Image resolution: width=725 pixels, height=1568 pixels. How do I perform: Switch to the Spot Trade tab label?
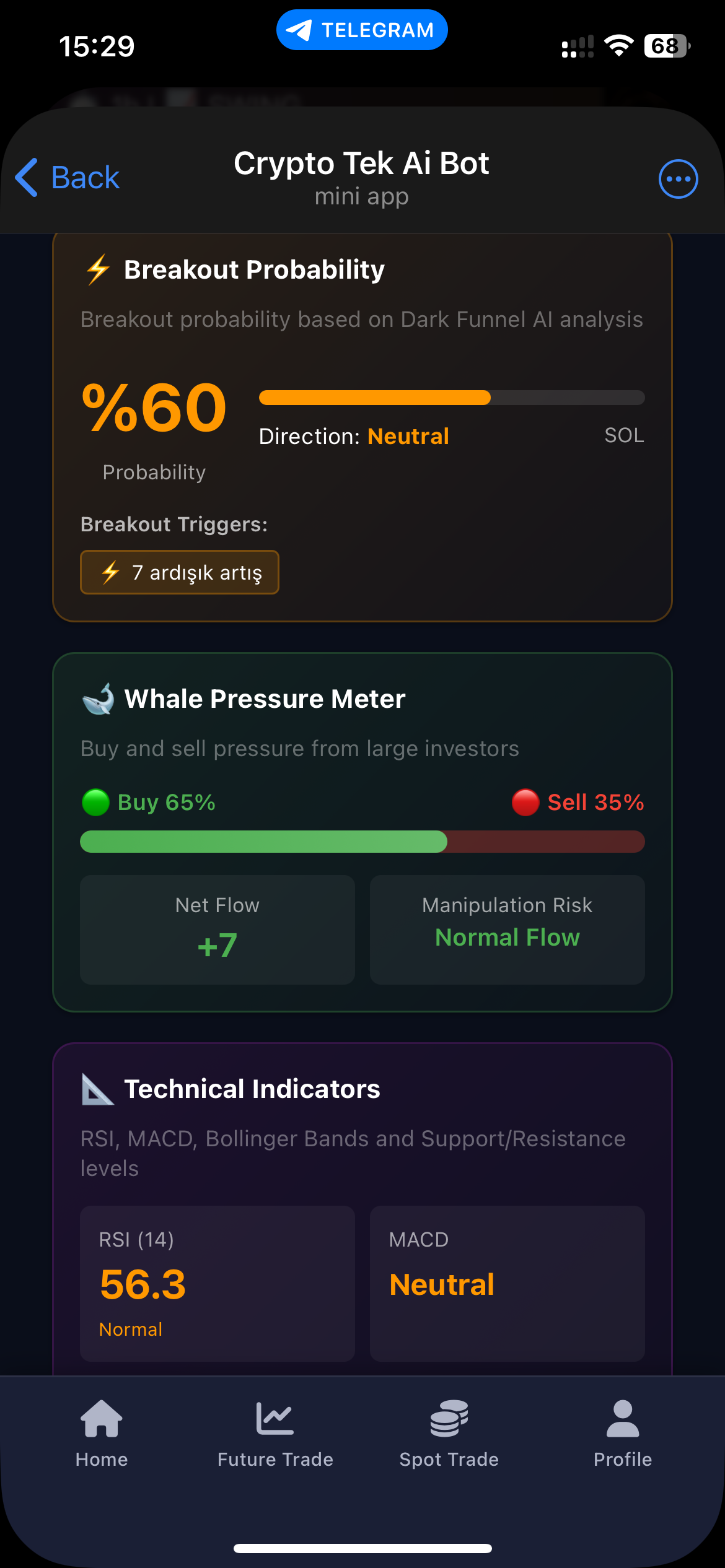449,1460
